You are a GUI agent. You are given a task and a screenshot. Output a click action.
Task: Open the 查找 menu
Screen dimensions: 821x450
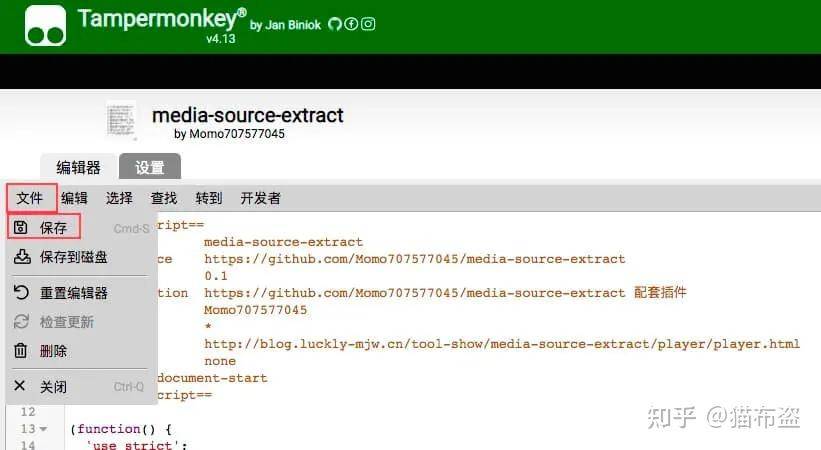pyautogui.click(x=164, y=198)
